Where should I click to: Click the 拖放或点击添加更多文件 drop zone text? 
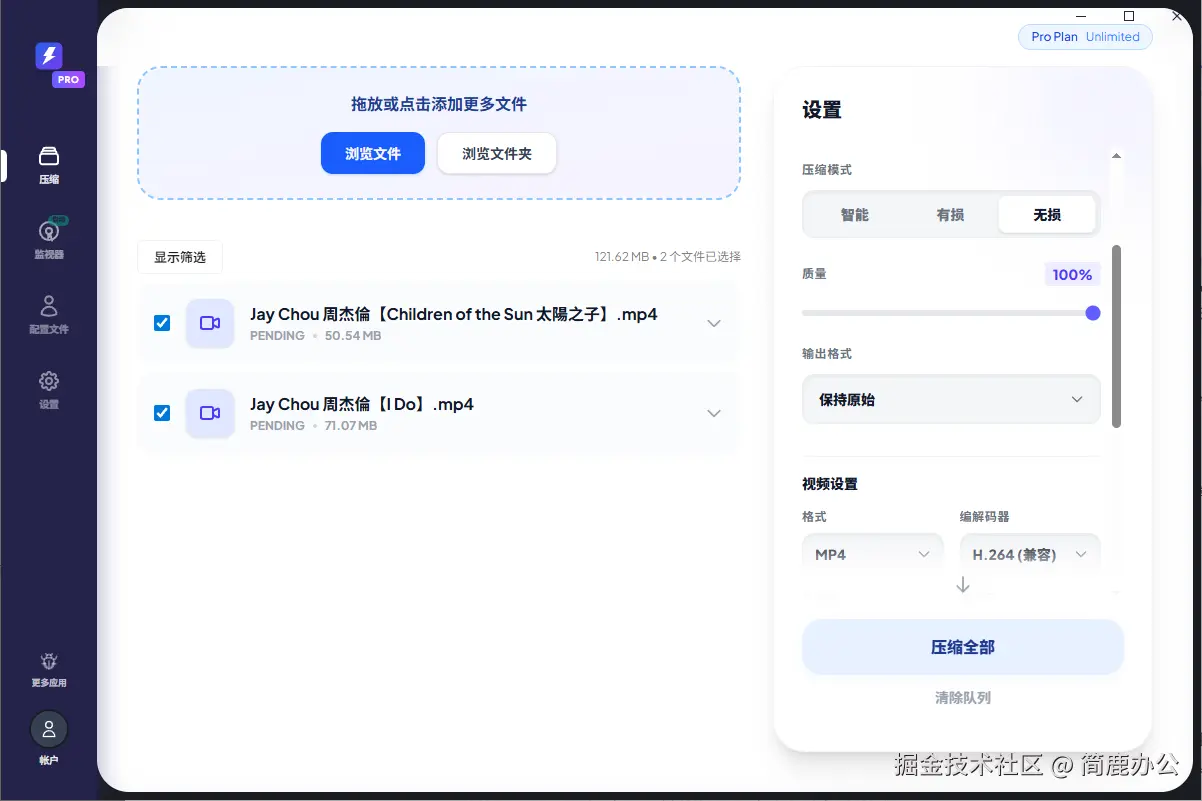coord(439,104)
